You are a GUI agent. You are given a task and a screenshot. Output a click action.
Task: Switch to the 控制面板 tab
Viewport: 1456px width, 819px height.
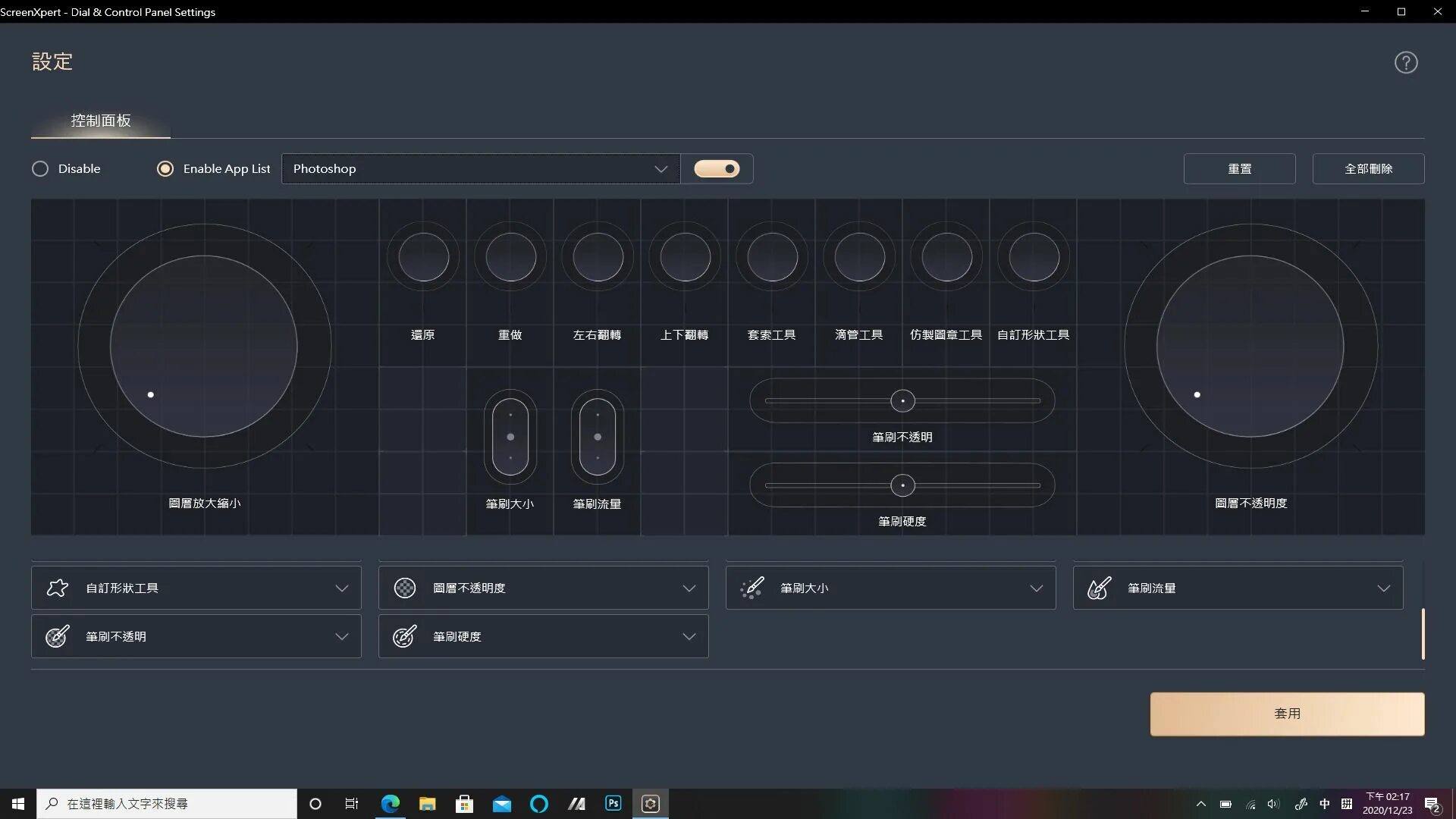pyautogui.click(x=101, y=121)
